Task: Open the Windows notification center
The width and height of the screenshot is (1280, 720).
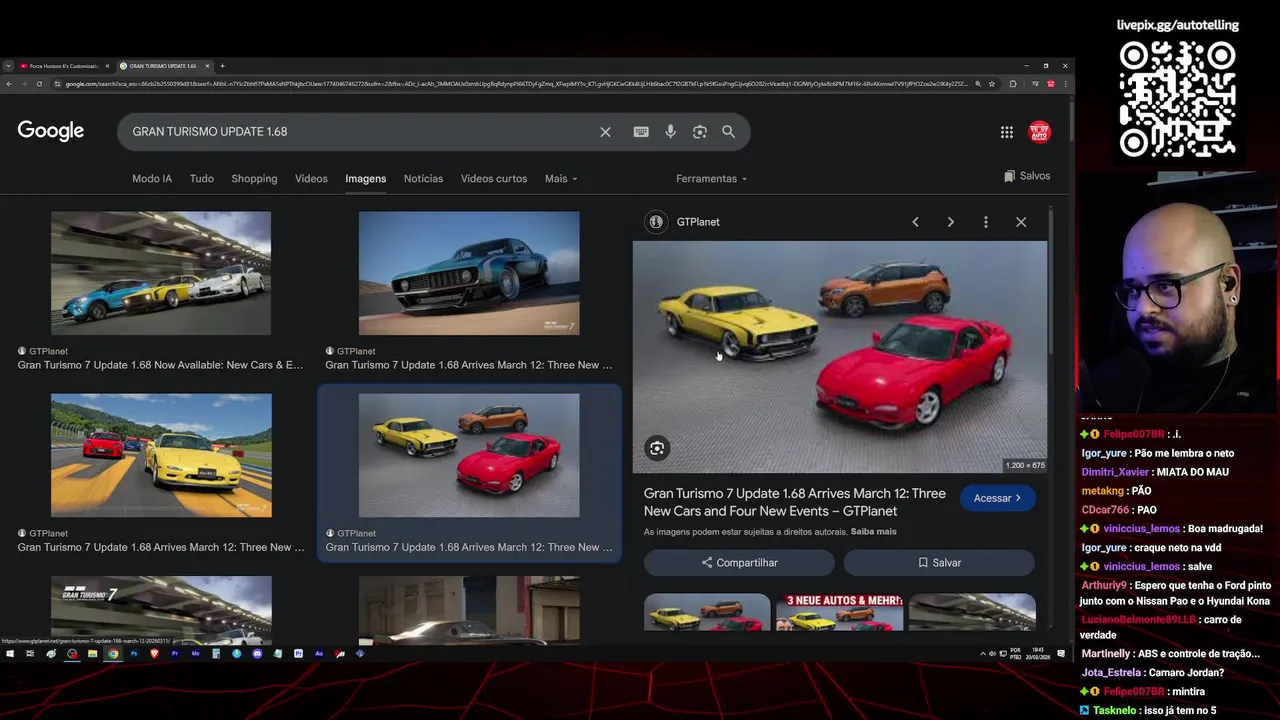Action: (x=1061, y=654)
